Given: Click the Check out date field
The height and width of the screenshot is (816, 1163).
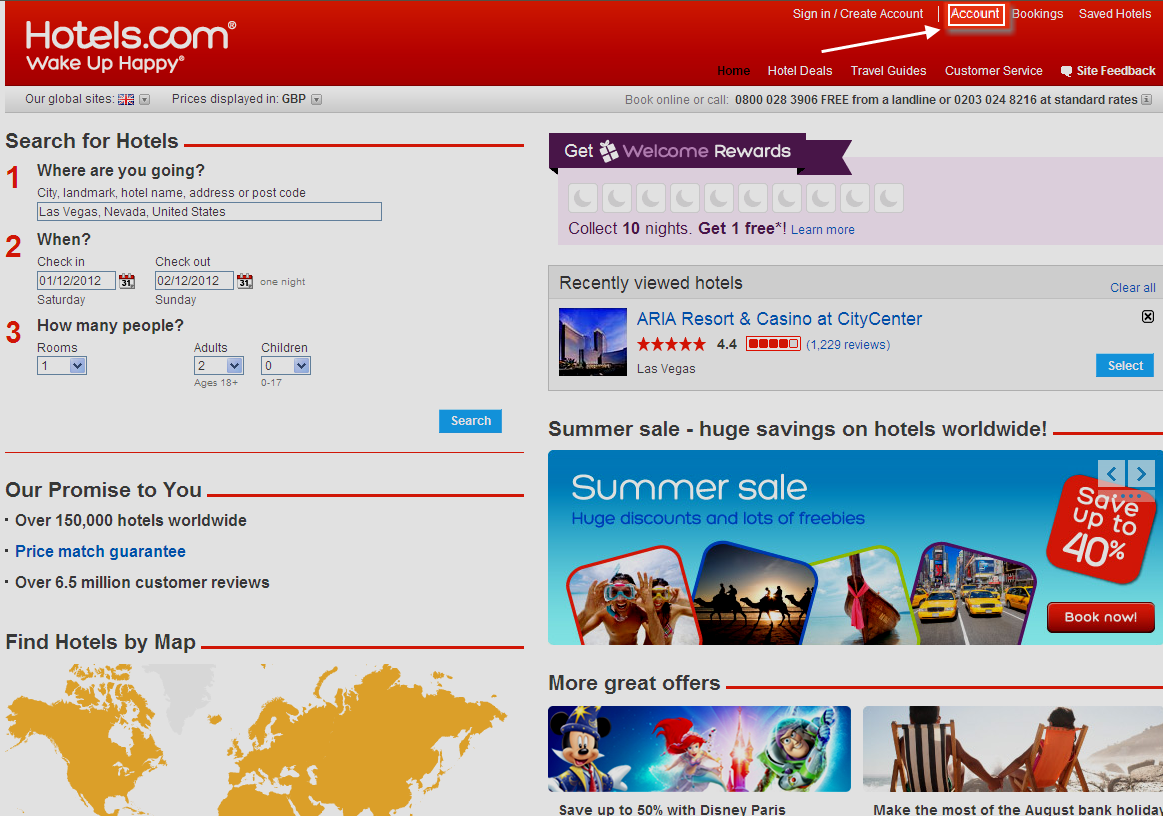Looking at the screenshot, I should 194,280.
